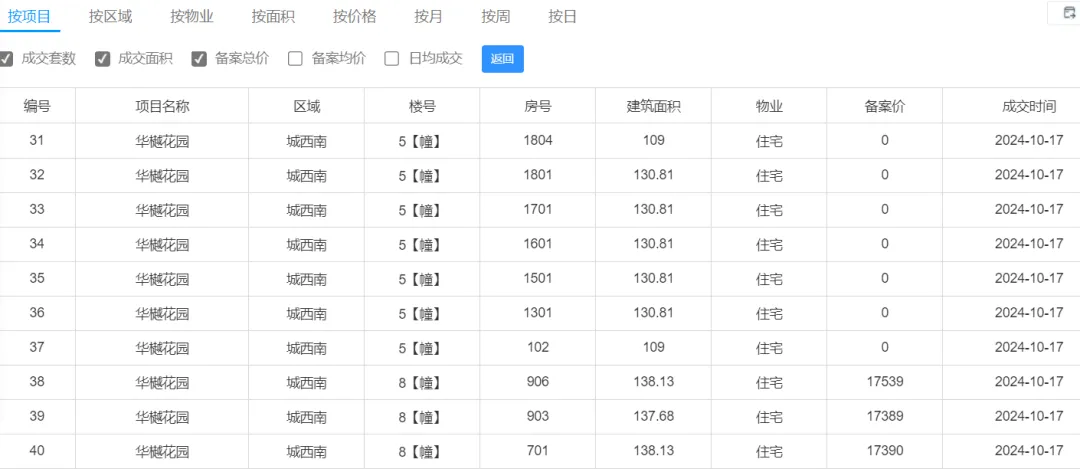Open the 按月 tab
This screenshot has height=469, width=1080.
[428, 17]
